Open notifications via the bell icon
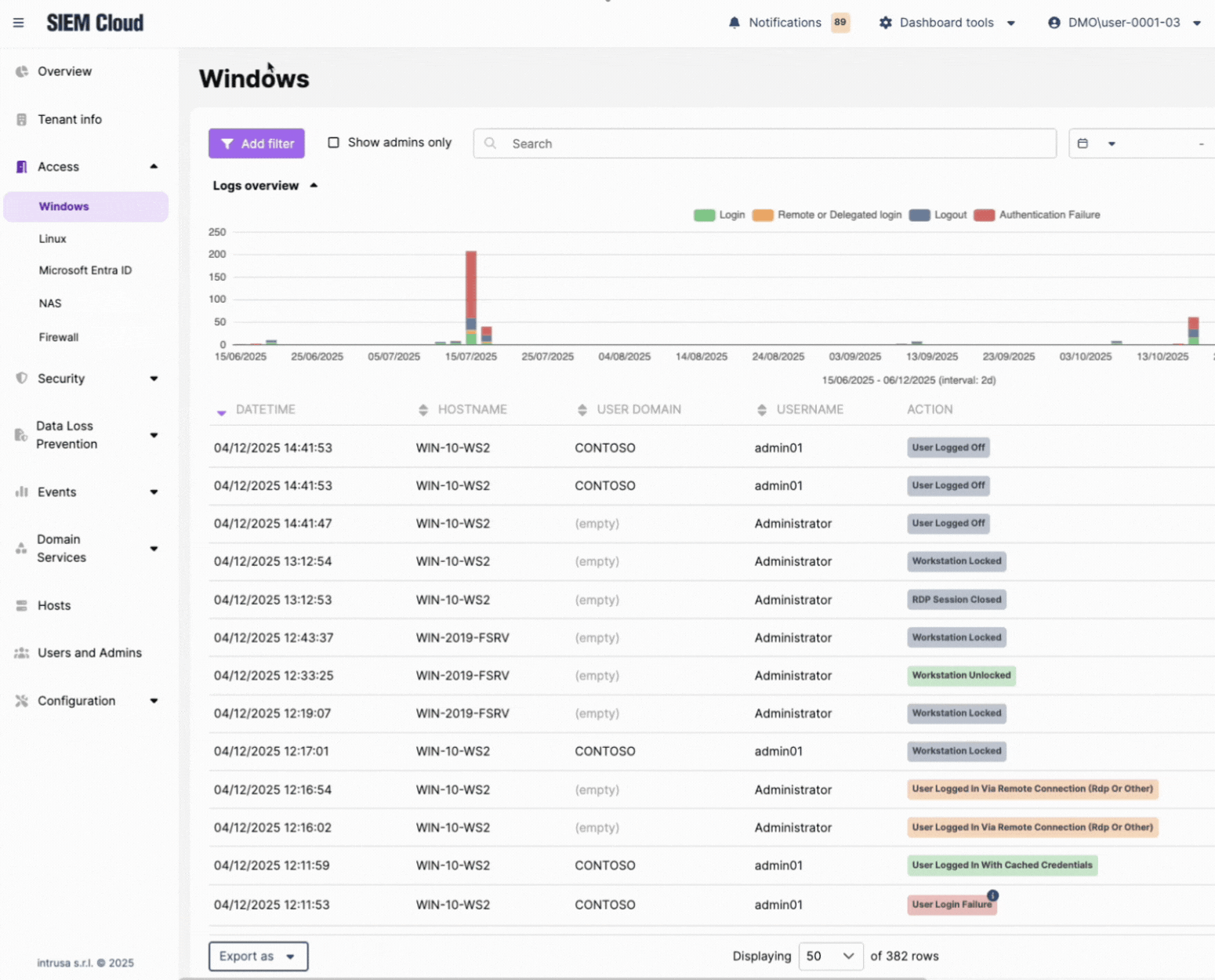 tap(734, 23)
